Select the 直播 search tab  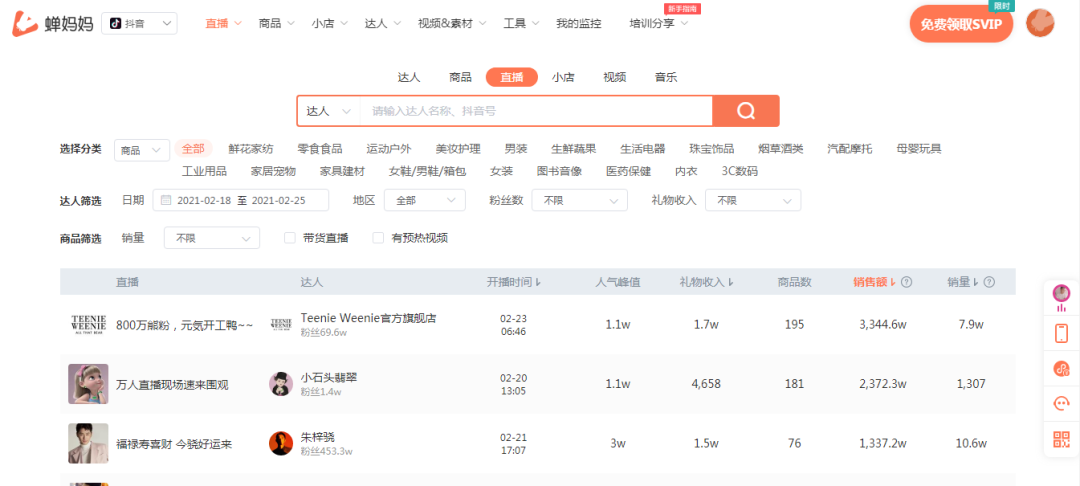(512, 77)
